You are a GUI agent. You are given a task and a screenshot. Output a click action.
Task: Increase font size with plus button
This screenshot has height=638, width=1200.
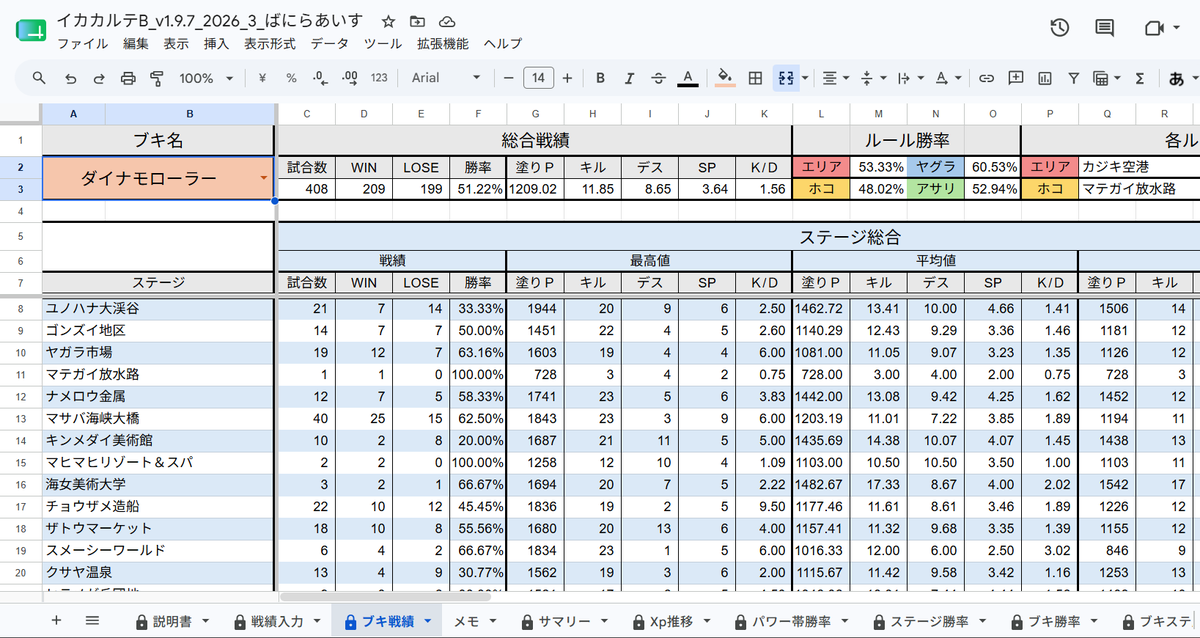[x=567, y=78]
